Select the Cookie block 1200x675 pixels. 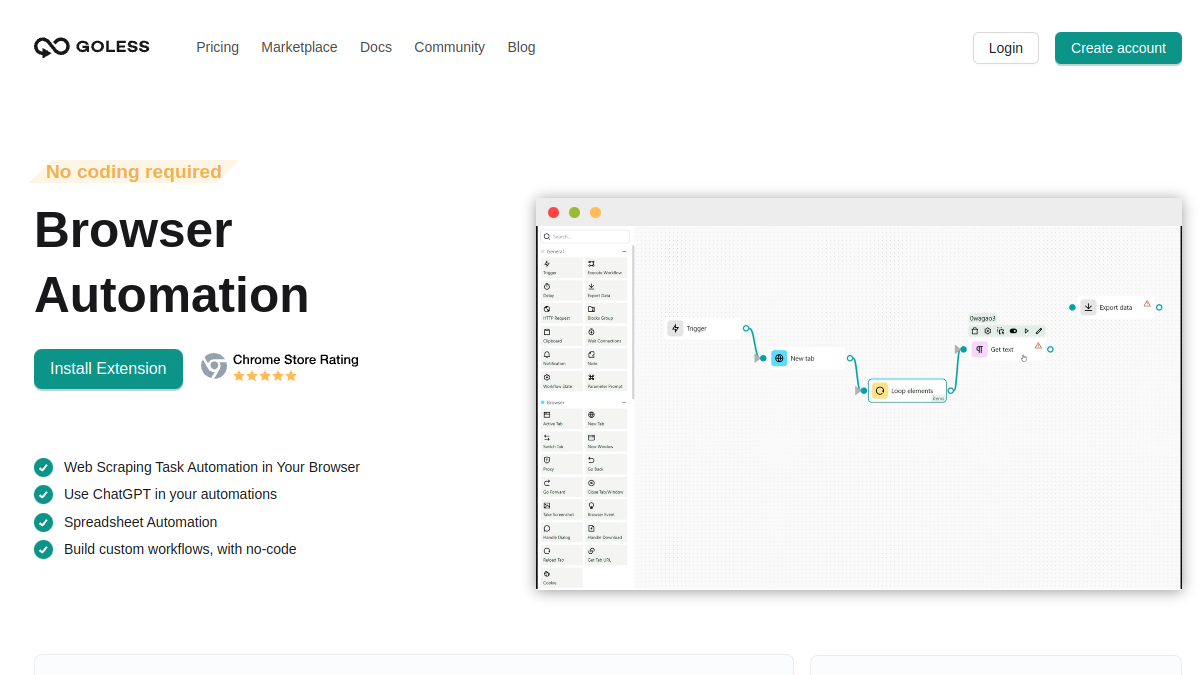tap(561, 578)
